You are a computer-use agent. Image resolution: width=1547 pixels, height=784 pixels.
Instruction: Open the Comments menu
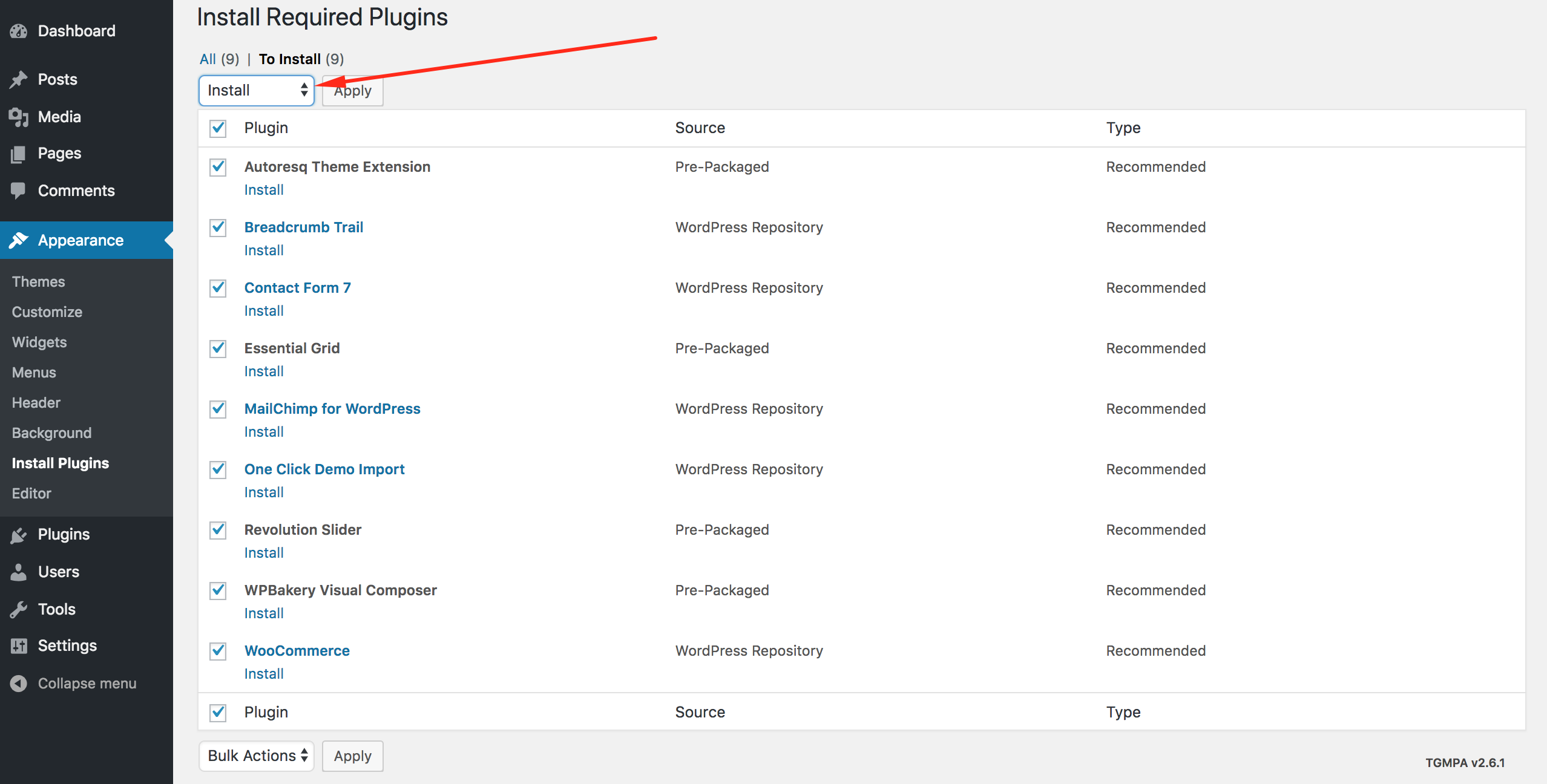87,191
